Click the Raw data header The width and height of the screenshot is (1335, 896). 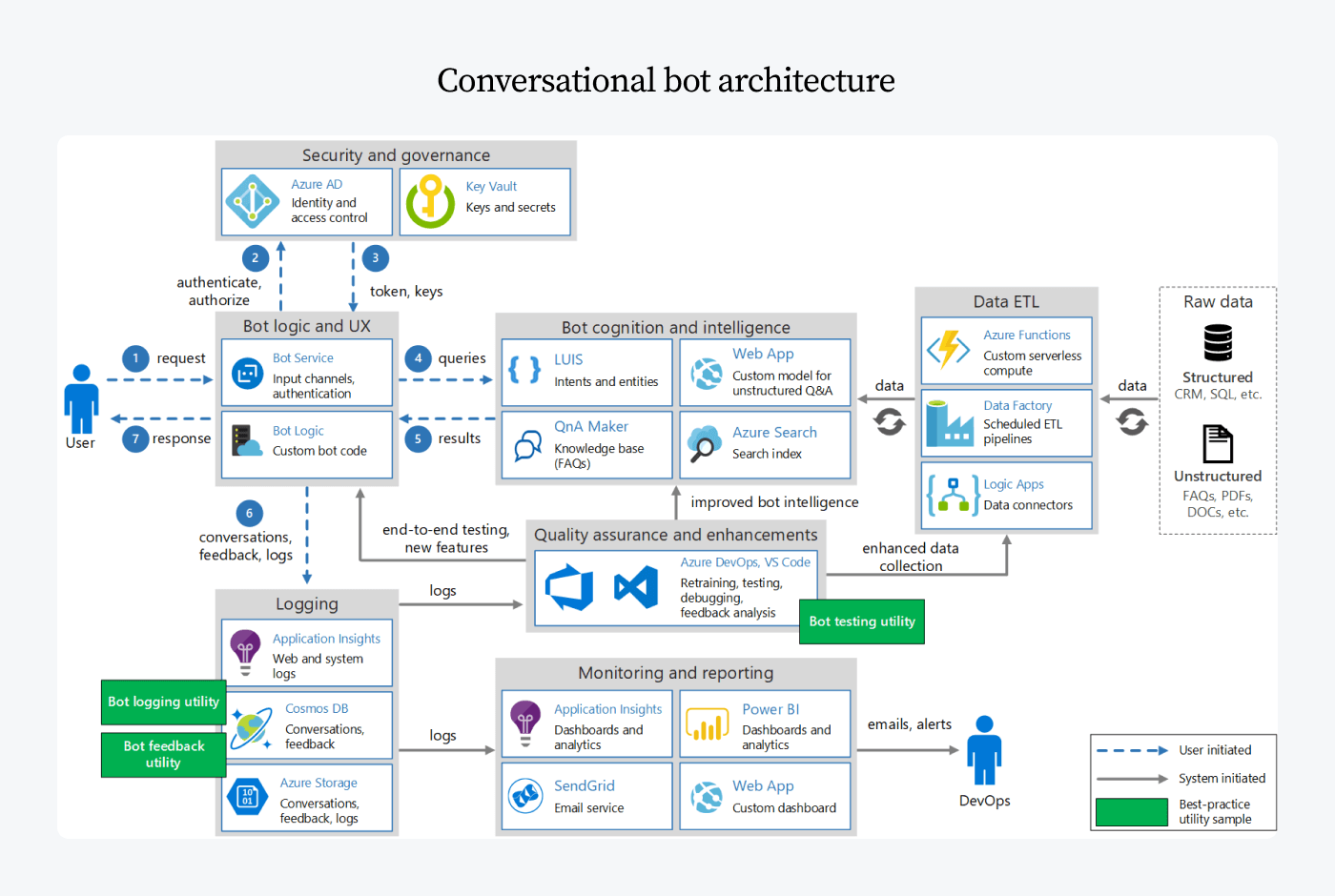[x=1218, y=302]
